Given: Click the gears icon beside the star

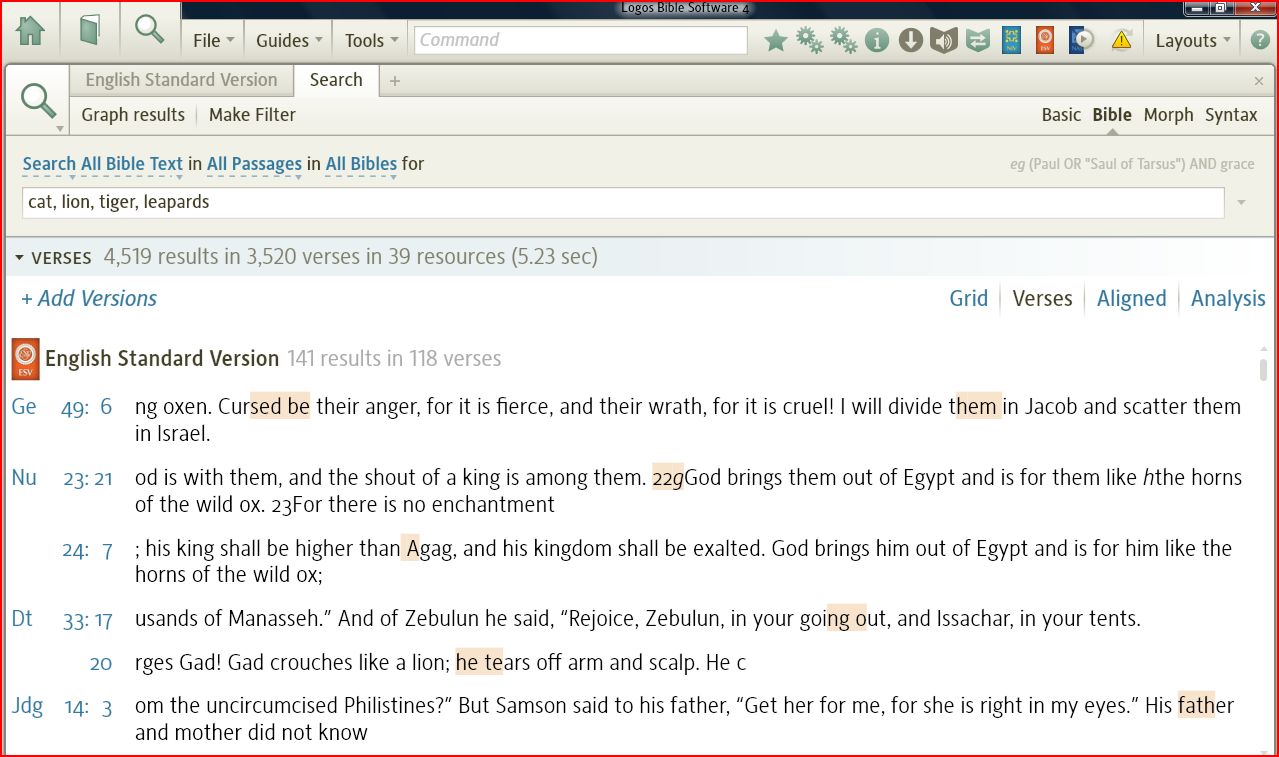Looking at the screenshot, I should point(809,40).
